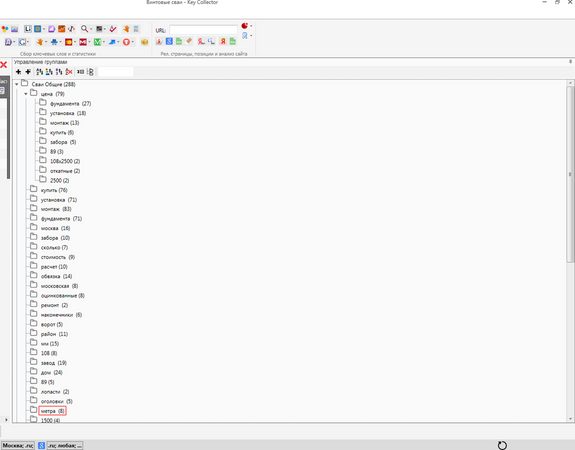Click the circular refresh icon in status bar
This screenshot has height=450, width=575.
coord(502,445)
